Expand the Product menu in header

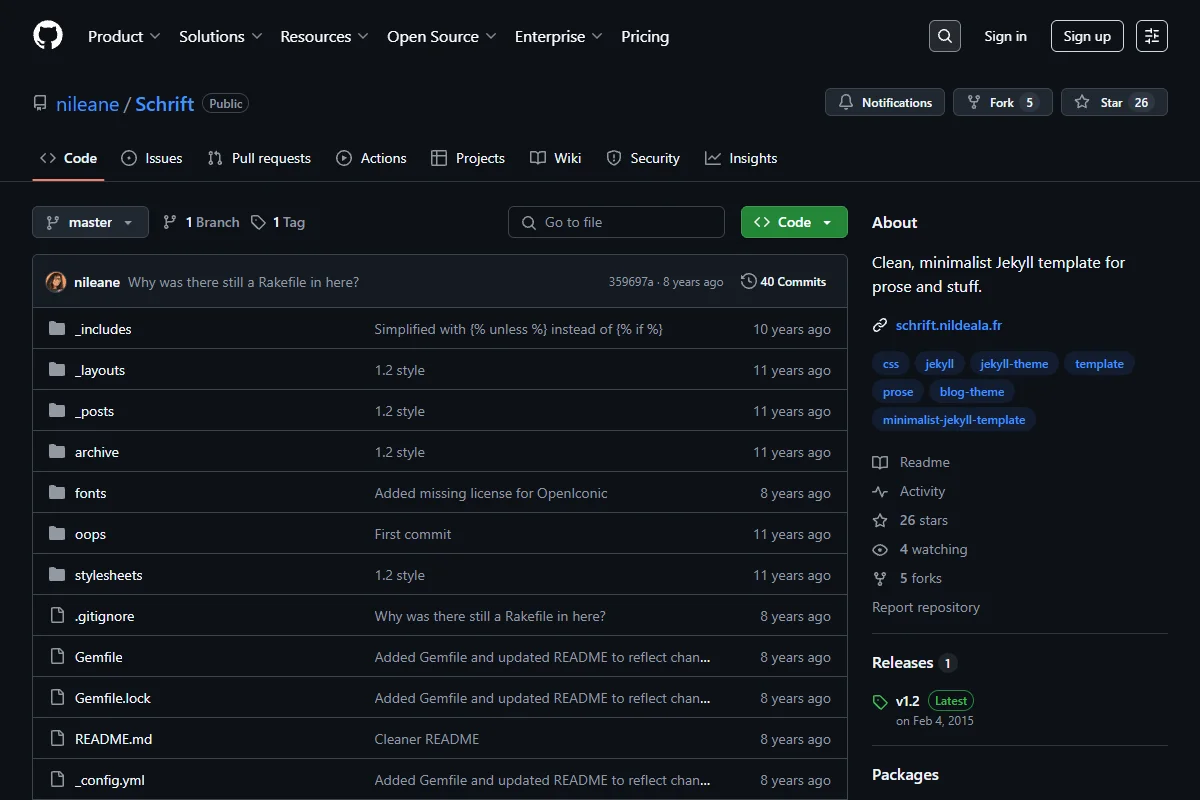coord(124,36)
